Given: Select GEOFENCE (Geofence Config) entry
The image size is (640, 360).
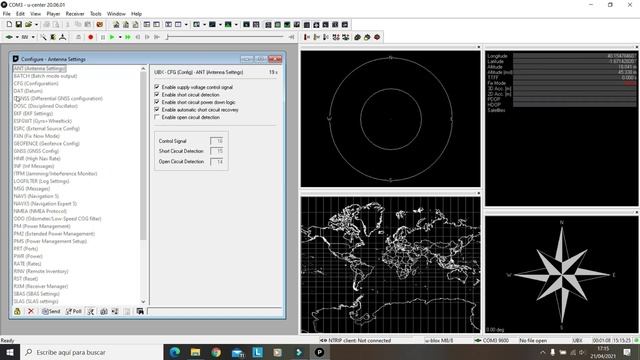Looking at the screenshot, I should point(47,143).
